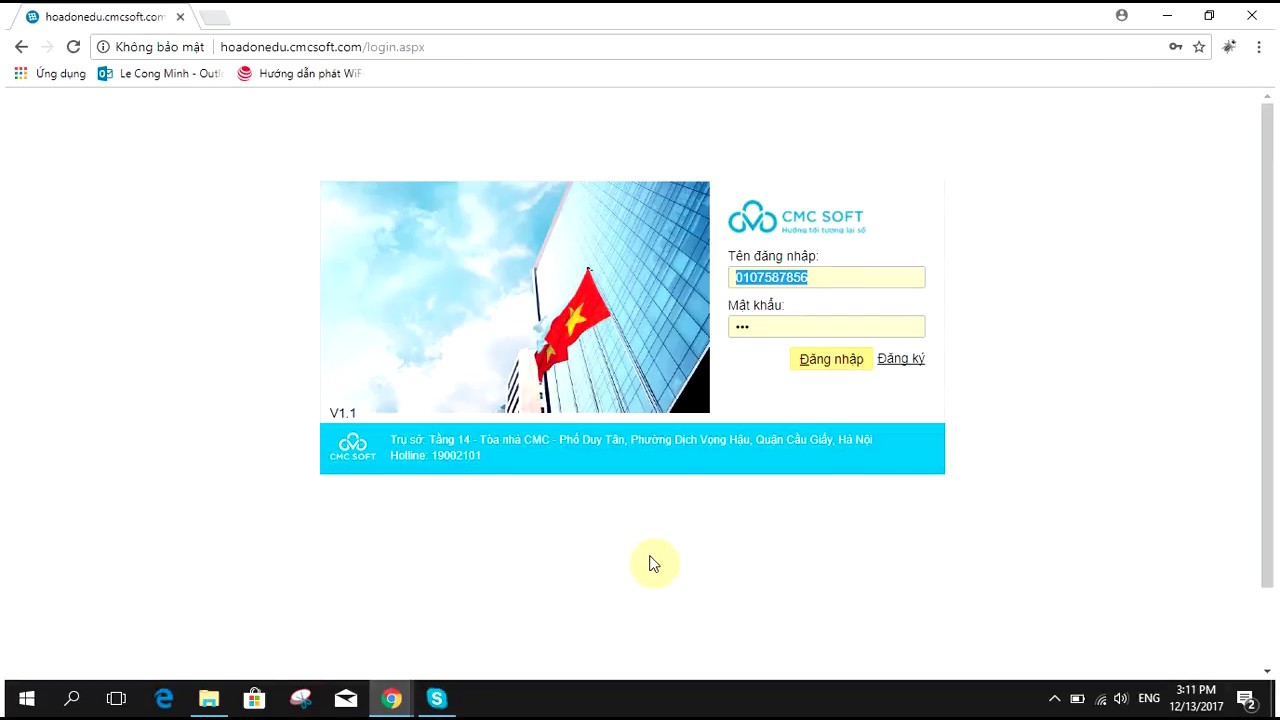Image resolution: width=1280 pixels, height=720 pixels.
Task: Open the Action Center notifications icon
Action: point(1246,699)
